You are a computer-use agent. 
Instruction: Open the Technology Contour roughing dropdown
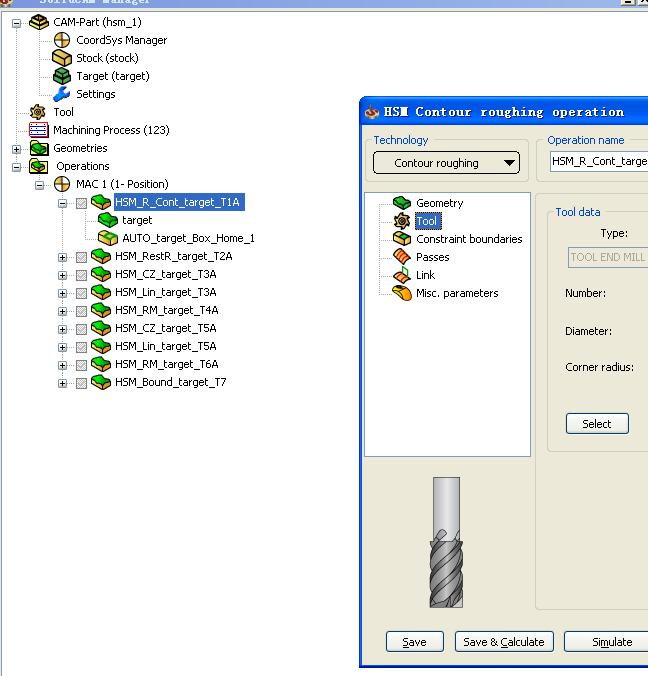pos(446,163)
